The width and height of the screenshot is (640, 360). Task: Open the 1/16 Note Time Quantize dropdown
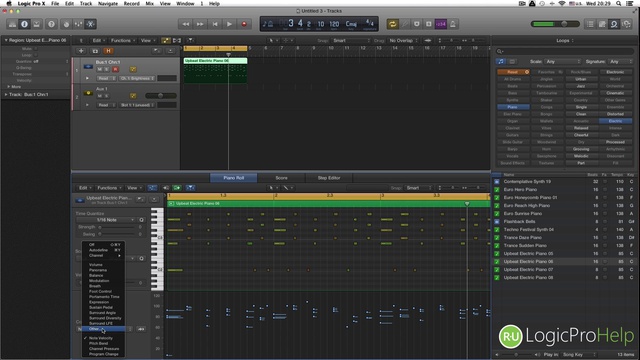(x=107, y=220)
